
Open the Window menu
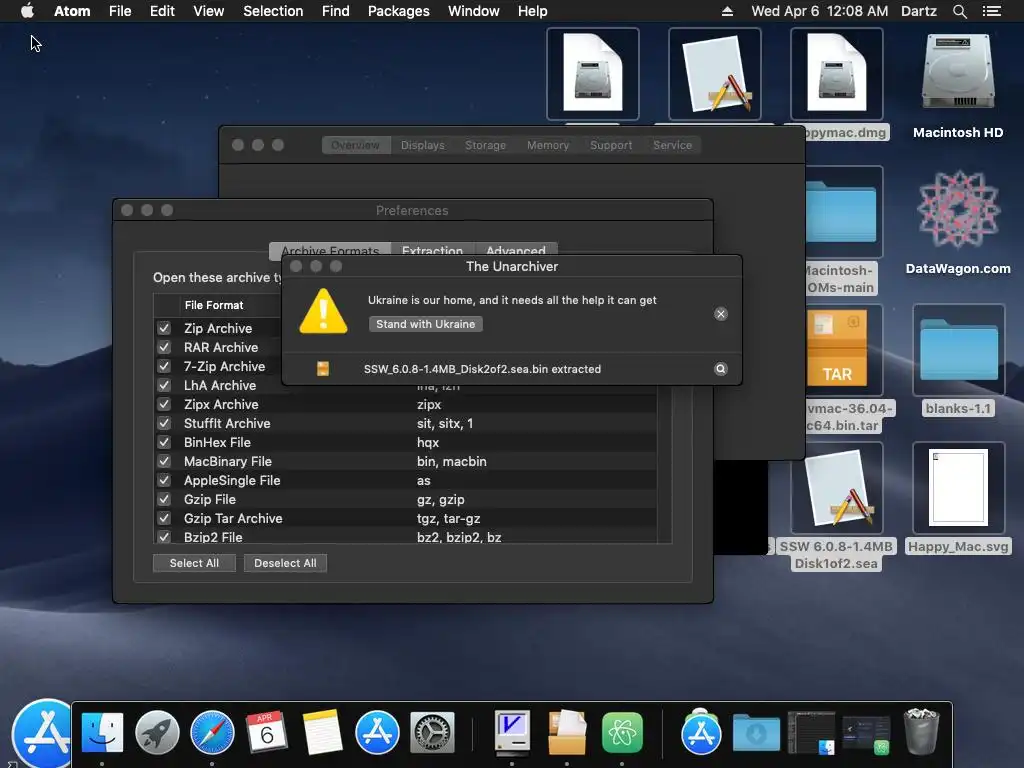point(473,11)
